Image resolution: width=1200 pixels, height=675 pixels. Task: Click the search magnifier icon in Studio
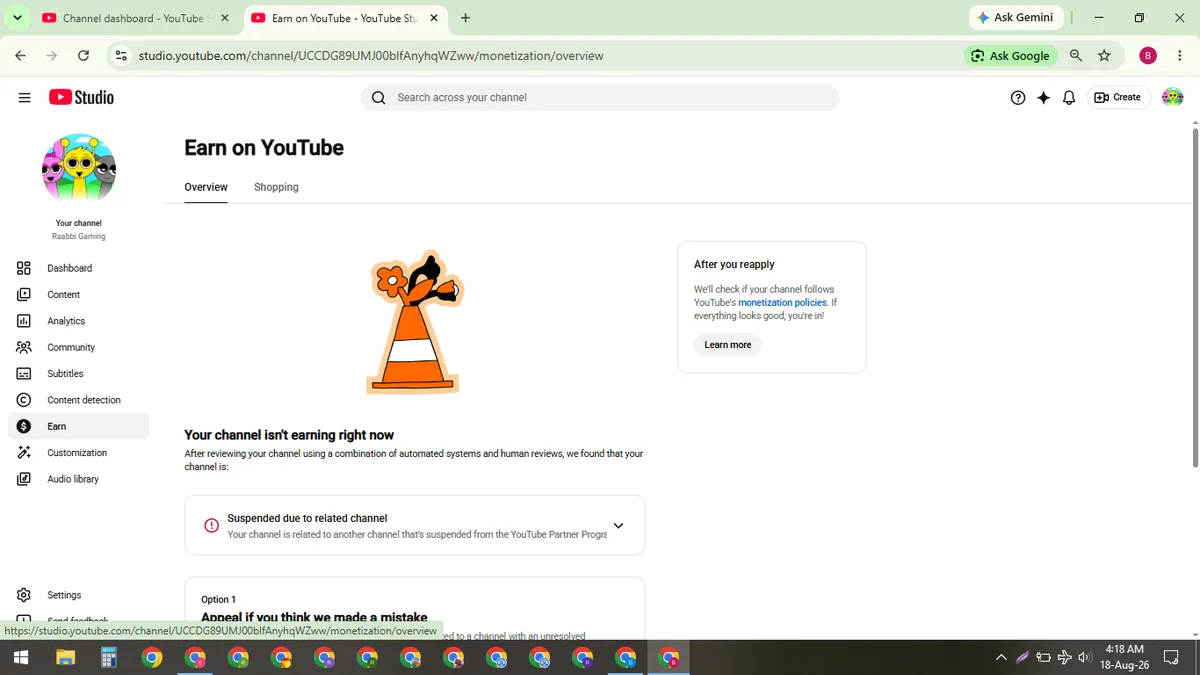[x=378, y=97]
